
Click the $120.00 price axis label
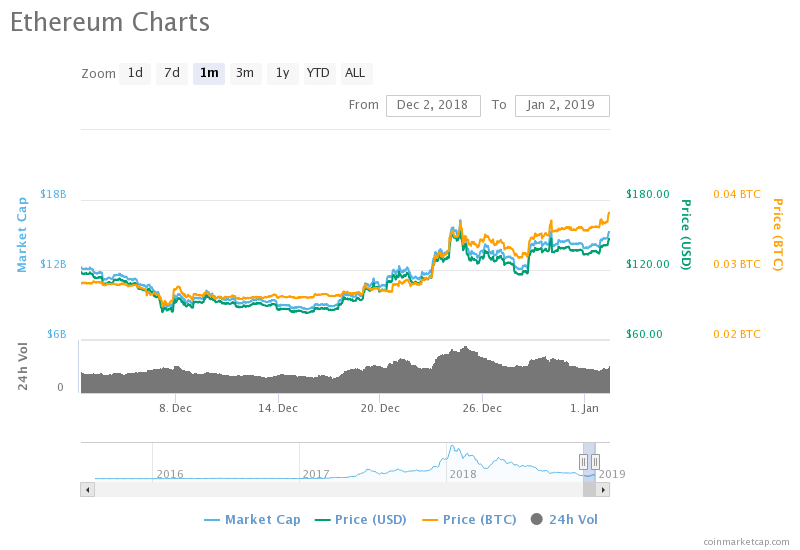647,264
